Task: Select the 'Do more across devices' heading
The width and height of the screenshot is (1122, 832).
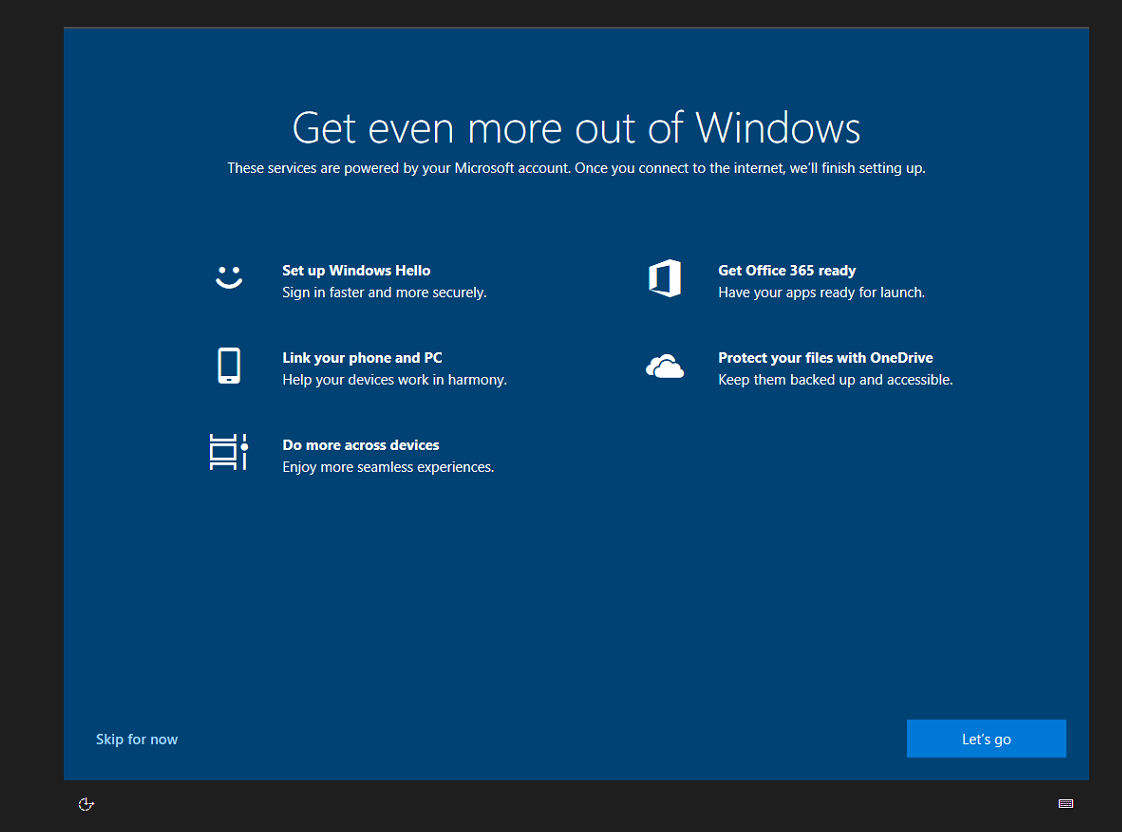Action: pos(361,445)
